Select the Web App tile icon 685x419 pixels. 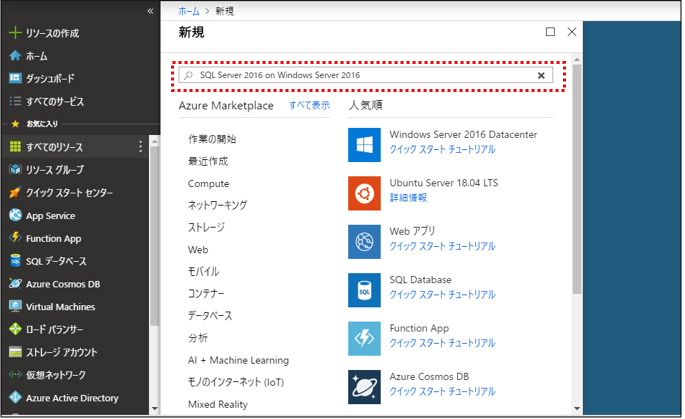coord(365,242)
